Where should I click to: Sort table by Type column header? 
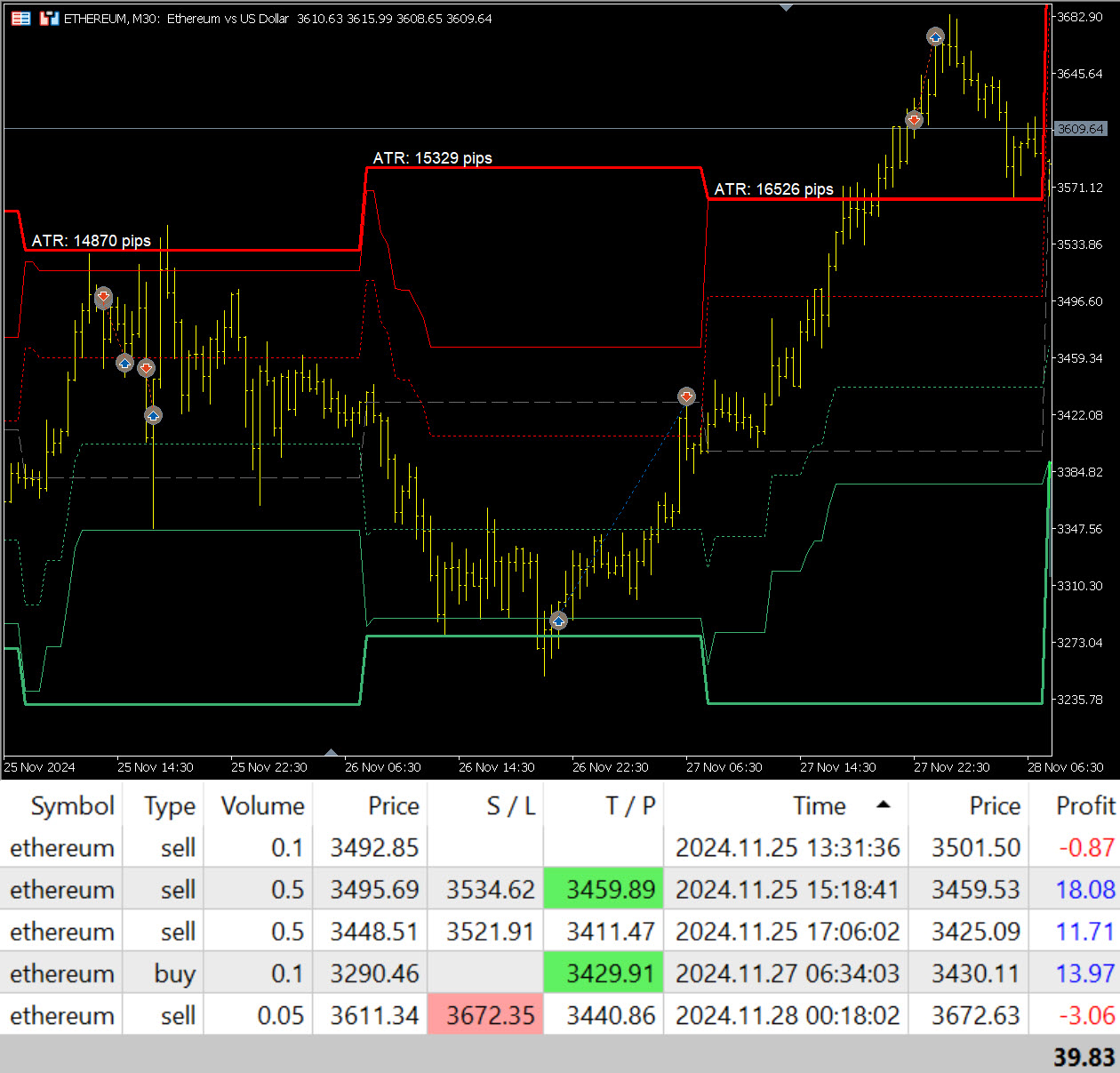coord(170,805)
